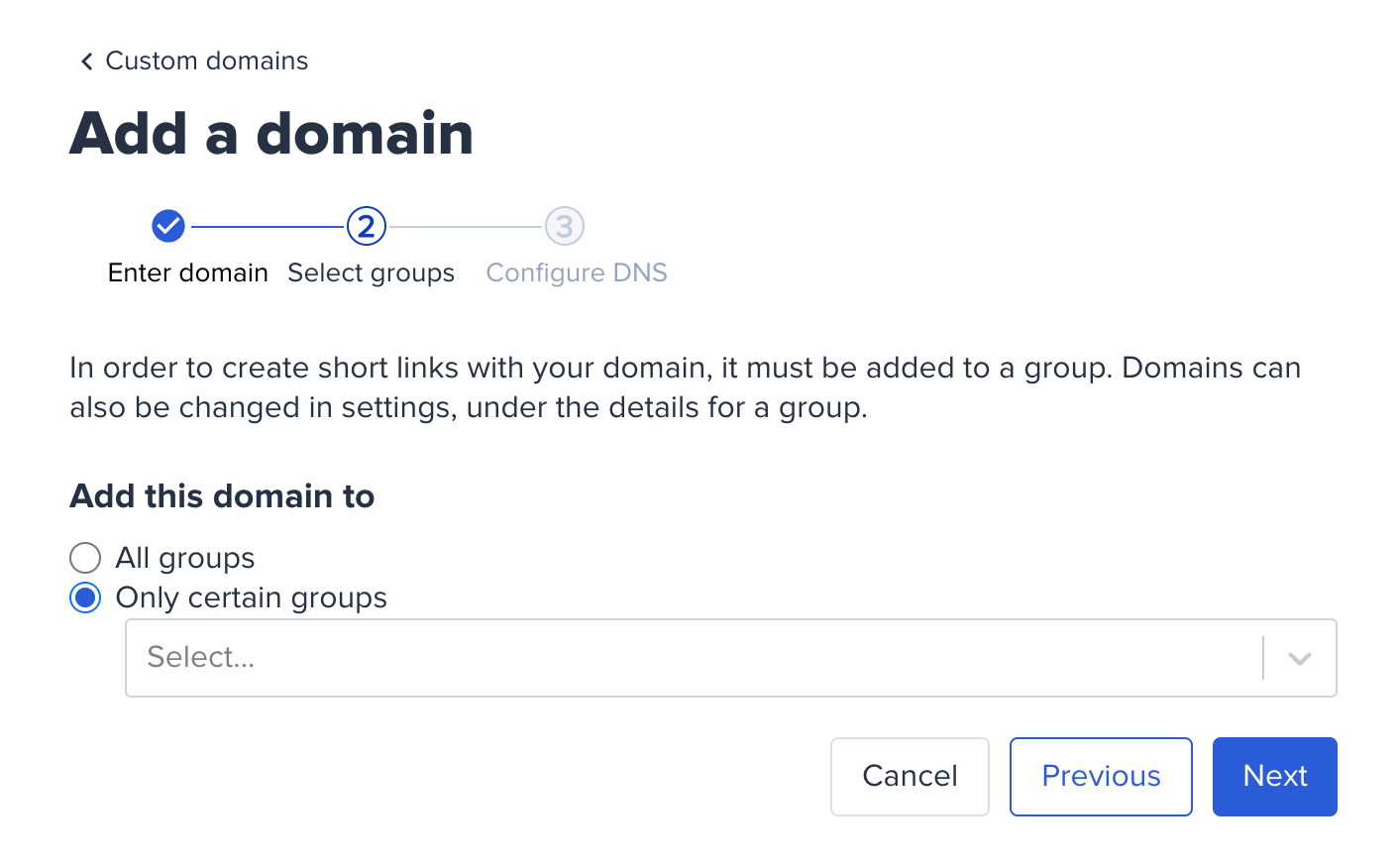Click the Next button
Viewport: 1397px width, 868px height.
pos(1274,776)
